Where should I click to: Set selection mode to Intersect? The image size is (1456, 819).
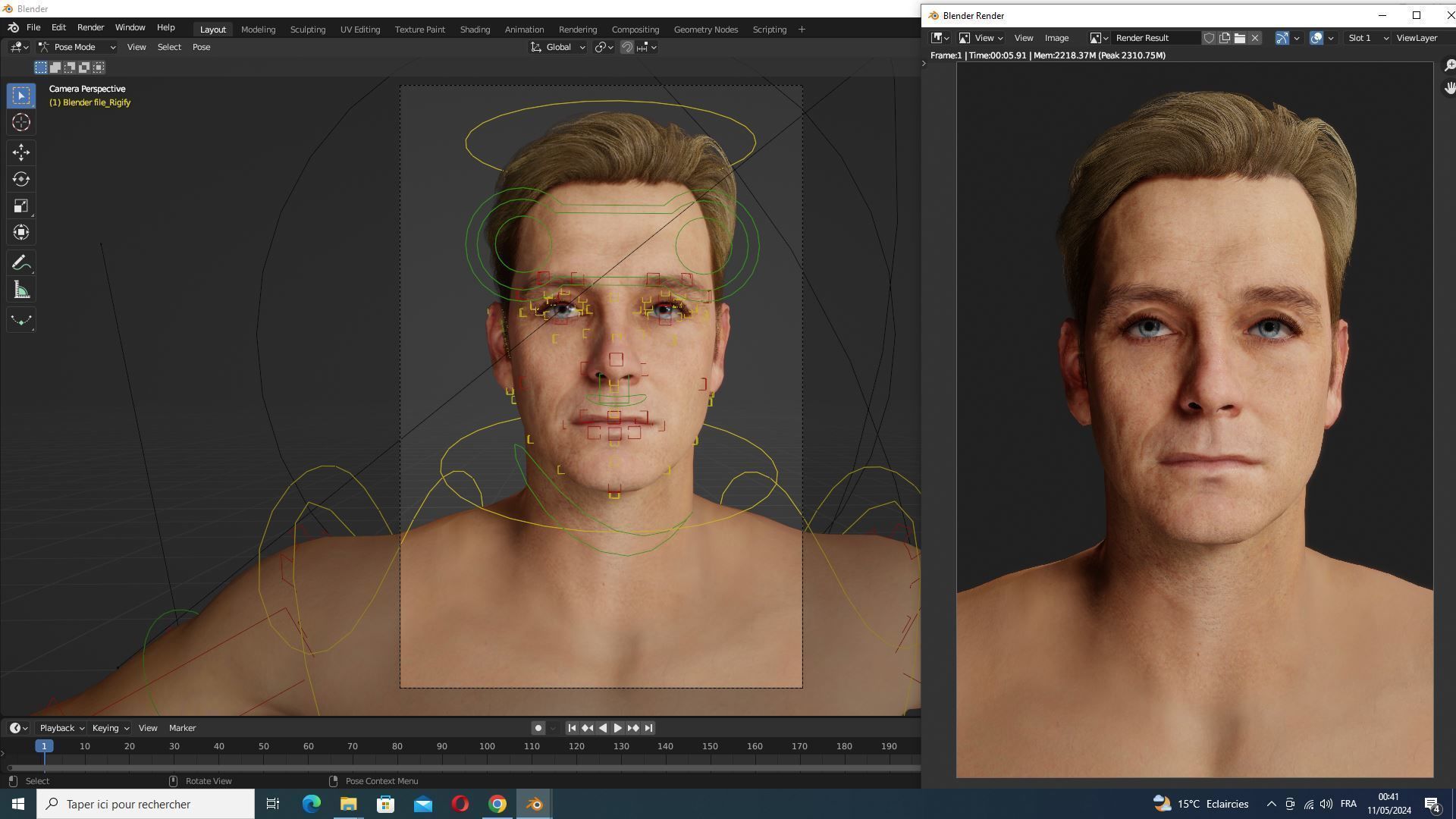pos(99,67)
